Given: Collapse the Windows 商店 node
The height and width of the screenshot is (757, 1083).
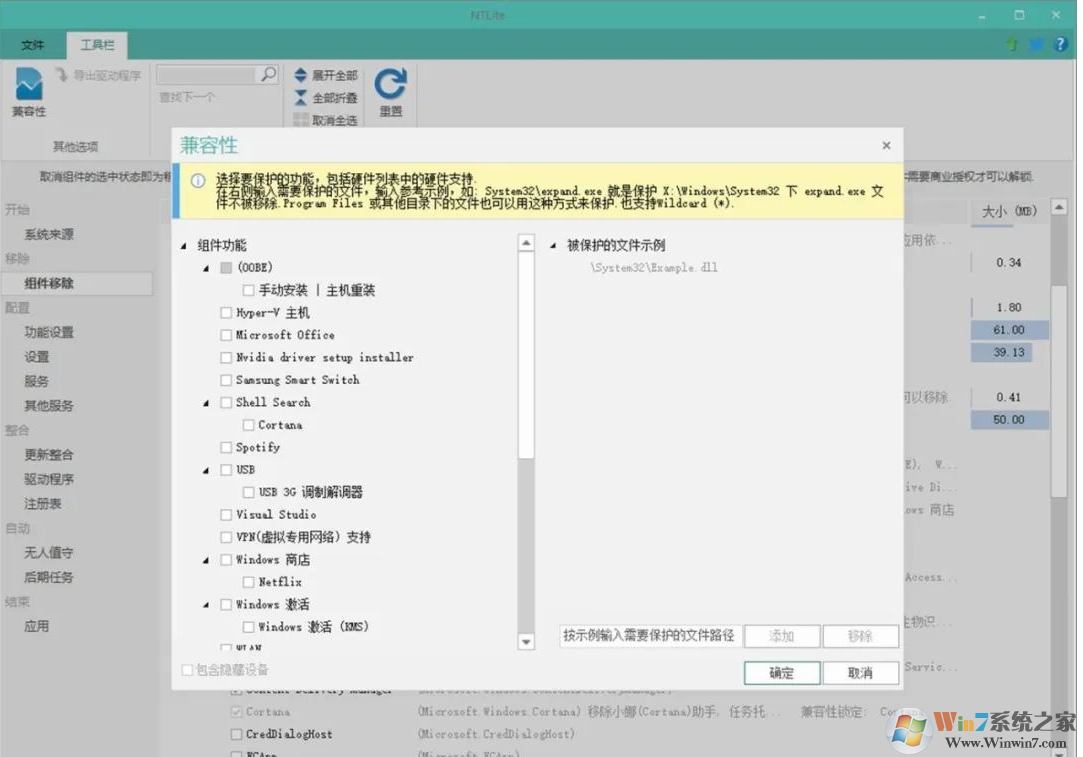Looking at the screenshot, I should pyautogui.click(x=206, y=560).
